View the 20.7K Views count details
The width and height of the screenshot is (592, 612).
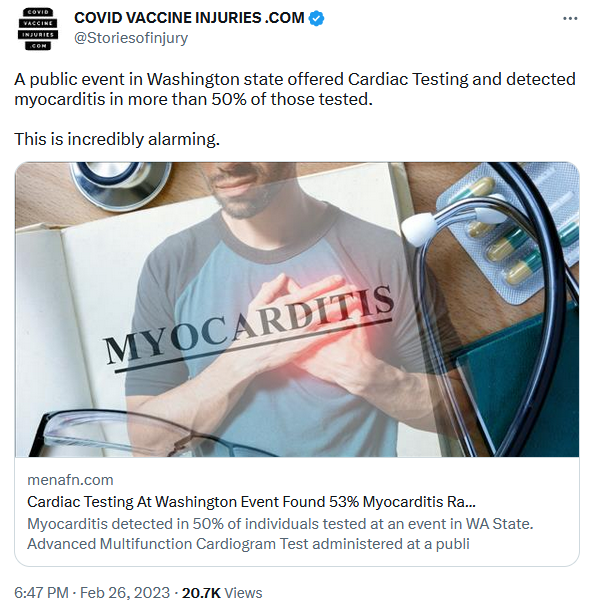pyautogui.click(x=222, y=592)
